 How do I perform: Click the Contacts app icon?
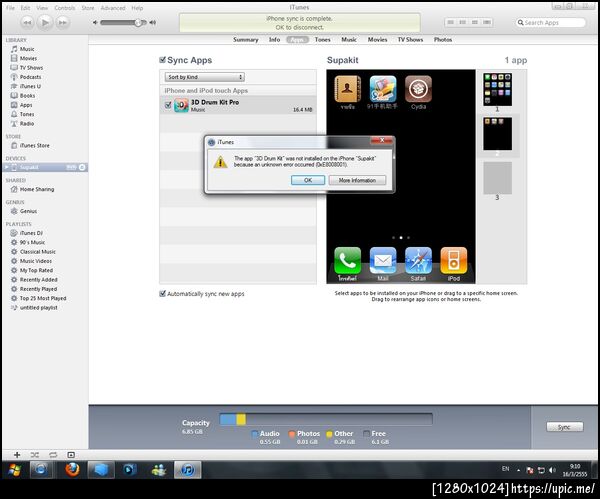point(347,89)
